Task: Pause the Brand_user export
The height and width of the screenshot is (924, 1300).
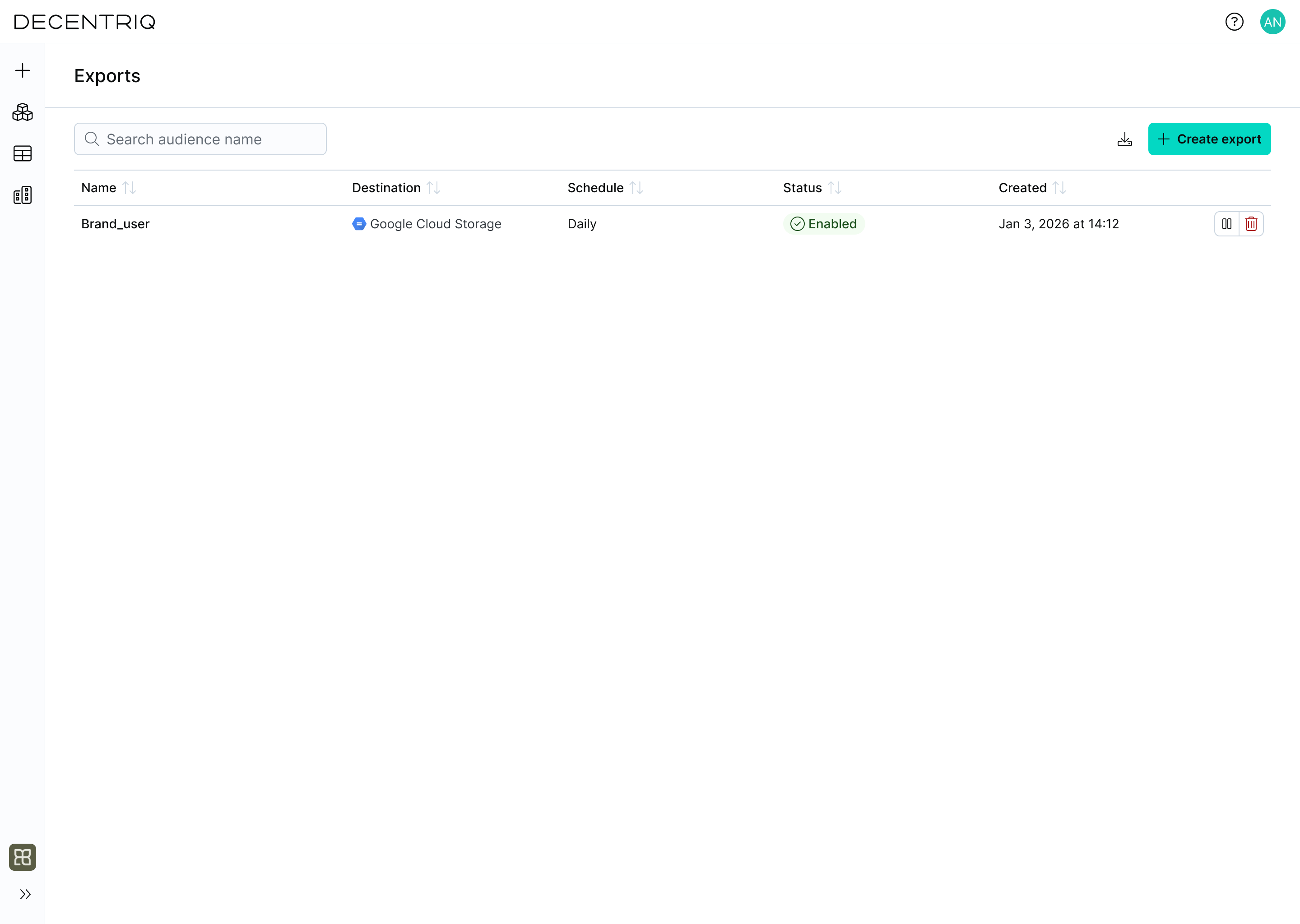Action: click(x=1226, y=224)
